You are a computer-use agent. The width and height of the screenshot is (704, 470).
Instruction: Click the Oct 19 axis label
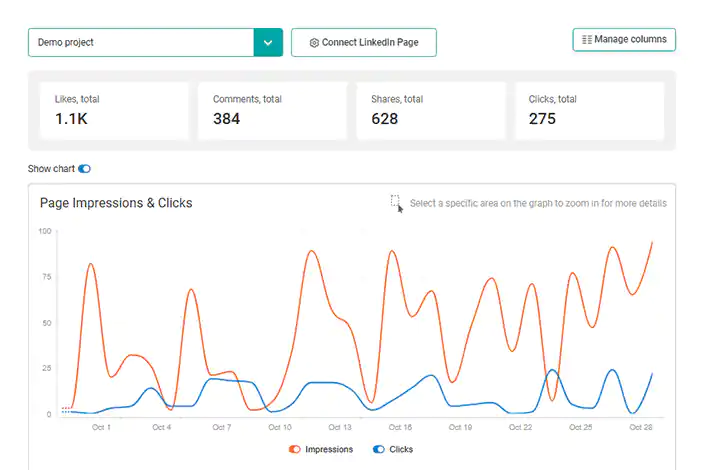pos(460,427)
